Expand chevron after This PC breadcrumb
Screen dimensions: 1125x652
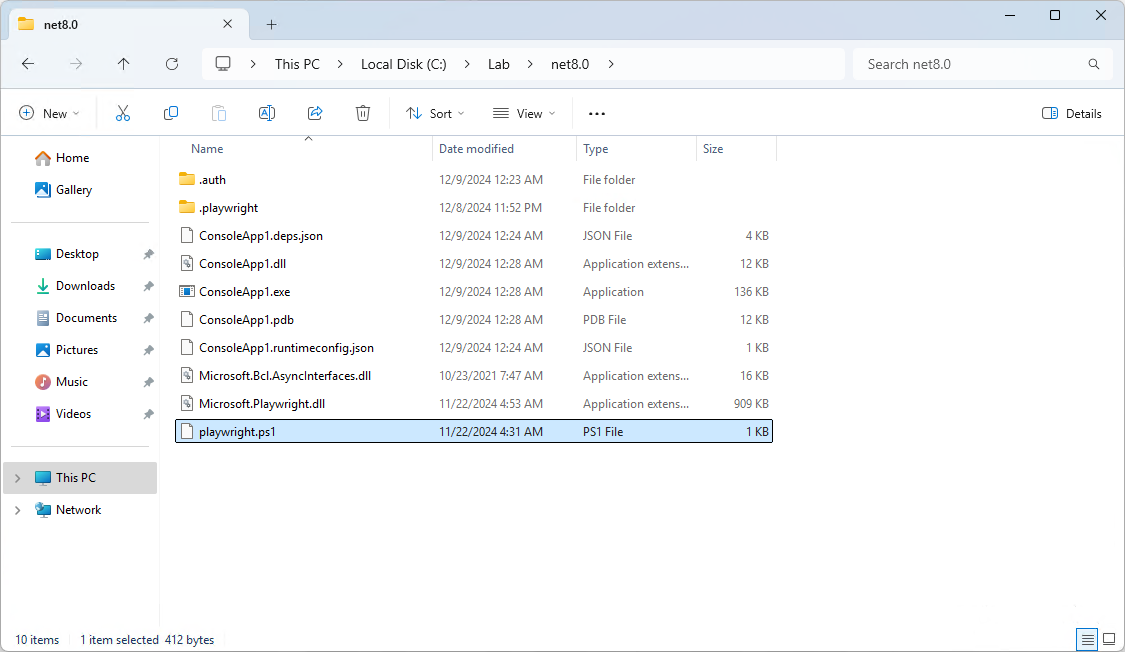pos(340,64)
